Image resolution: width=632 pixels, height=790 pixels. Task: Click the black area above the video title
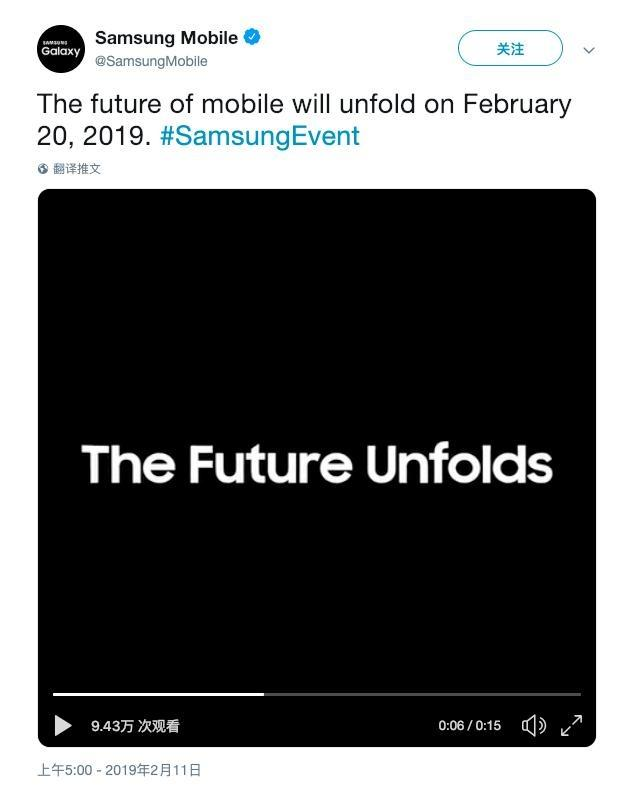coord(317,312)
